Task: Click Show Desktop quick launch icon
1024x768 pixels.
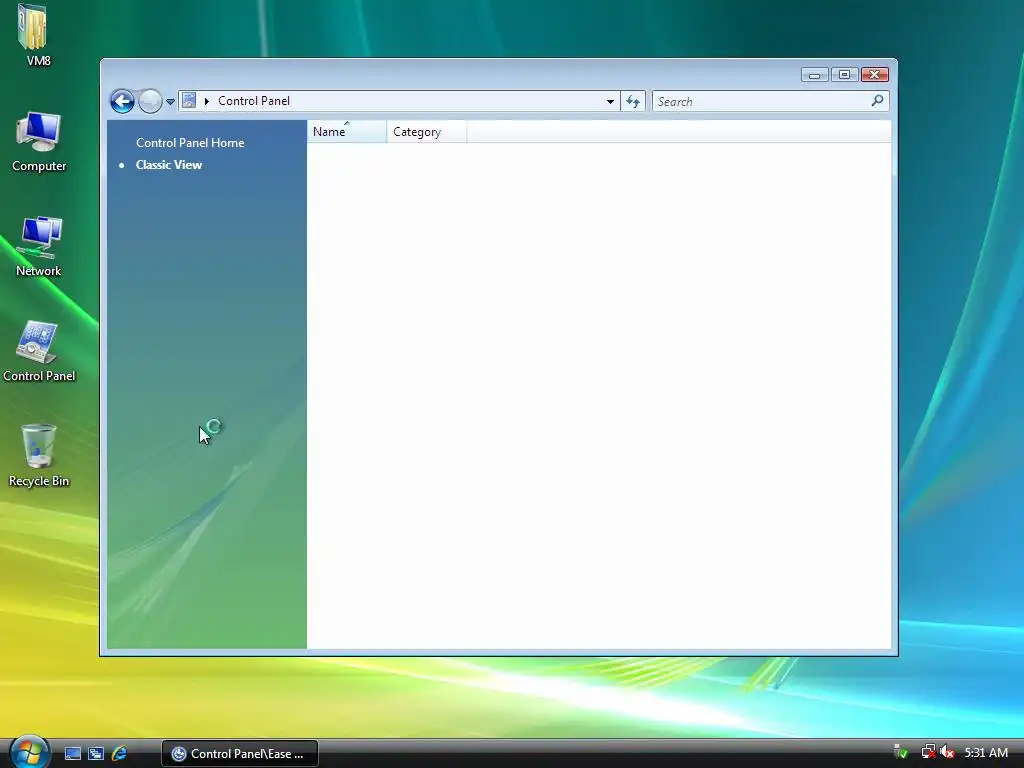Action: 72,754
